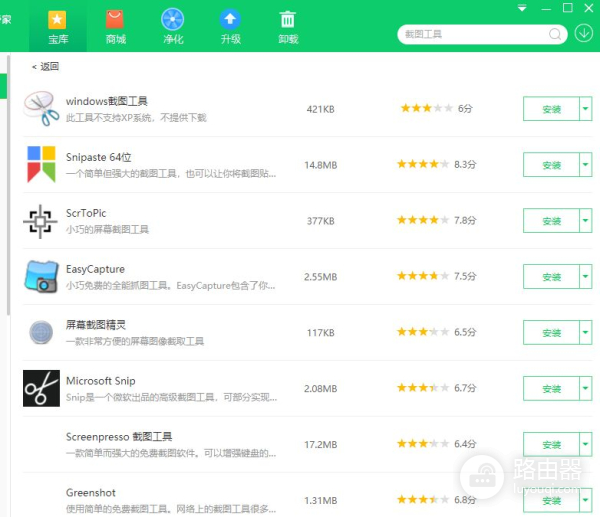Open the 卸载 trash can tab
This screenshot has width=600, height=517.
click(x=288, y=27)
